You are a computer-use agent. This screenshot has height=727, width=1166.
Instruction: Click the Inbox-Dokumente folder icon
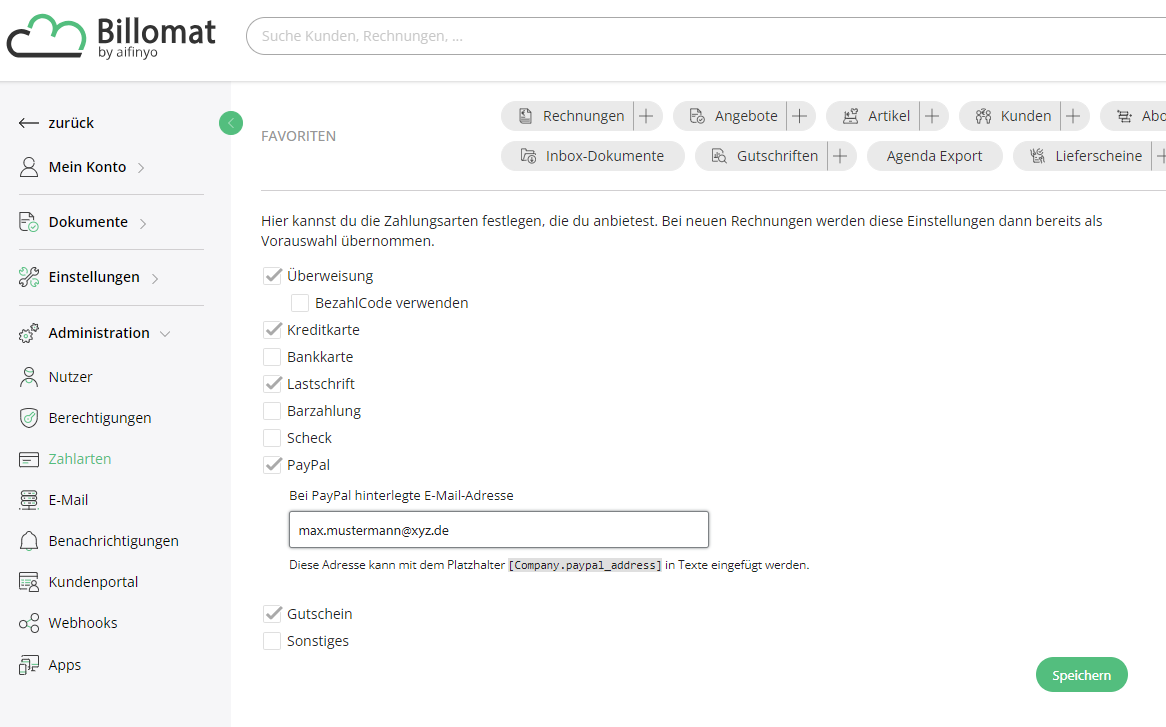pyautogui.click(x=528, y=156)
